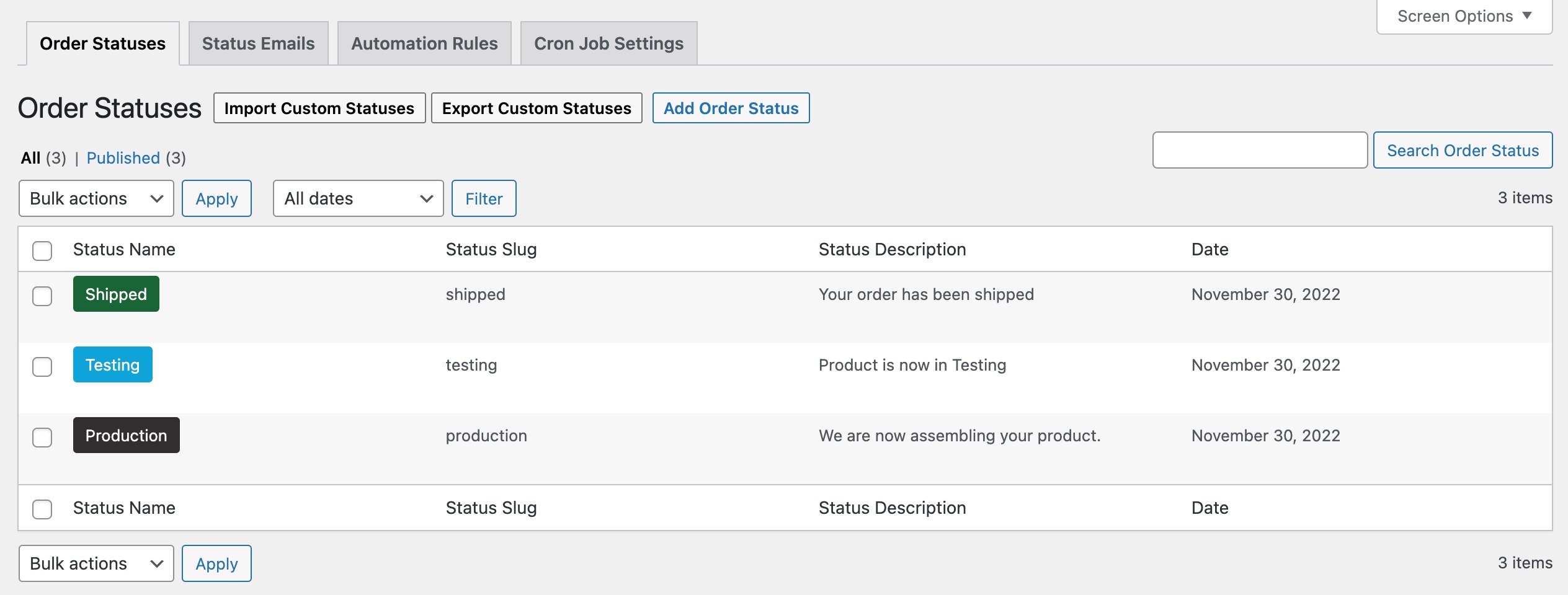Expand the Screen Options panel
Image resolution: width=1568 pixels, height=595 pixels.
[1463, 15]
